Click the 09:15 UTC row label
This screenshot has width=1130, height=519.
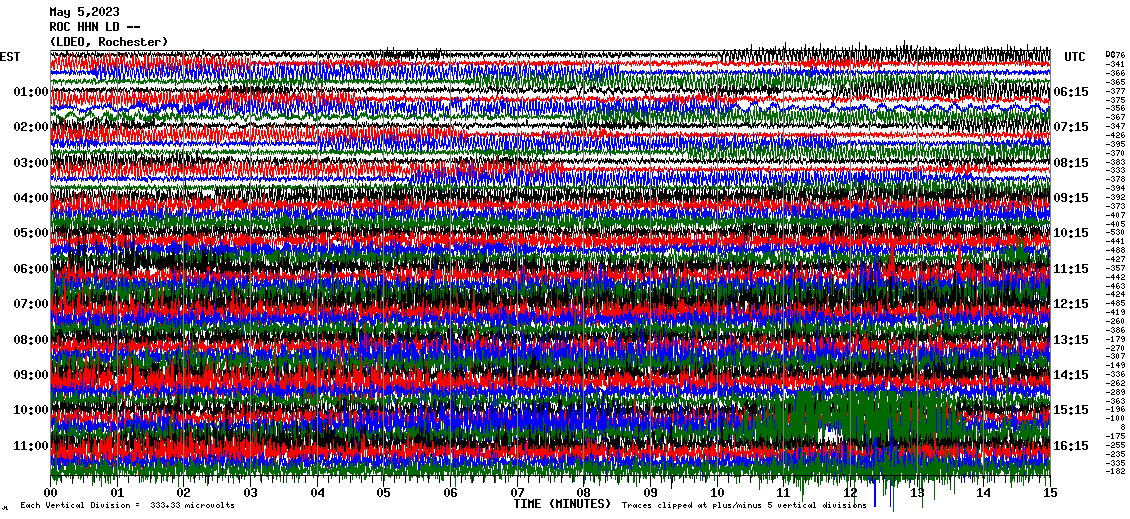tap(1070, 198)
